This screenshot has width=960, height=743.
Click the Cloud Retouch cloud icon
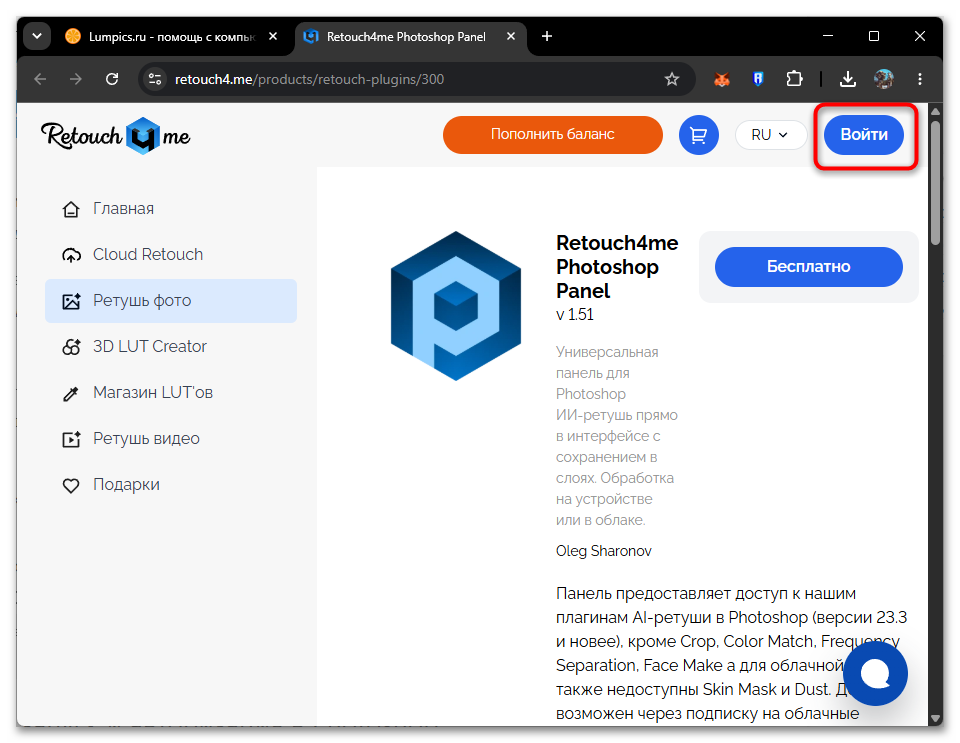pos(71,255)
